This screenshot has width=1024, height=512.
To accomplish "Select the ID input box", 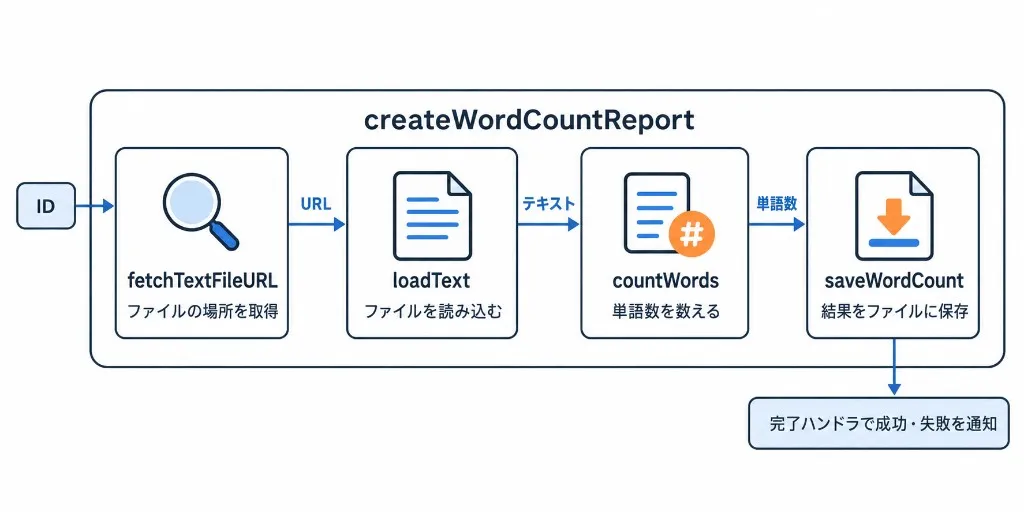I will click(x=46, y=206).
